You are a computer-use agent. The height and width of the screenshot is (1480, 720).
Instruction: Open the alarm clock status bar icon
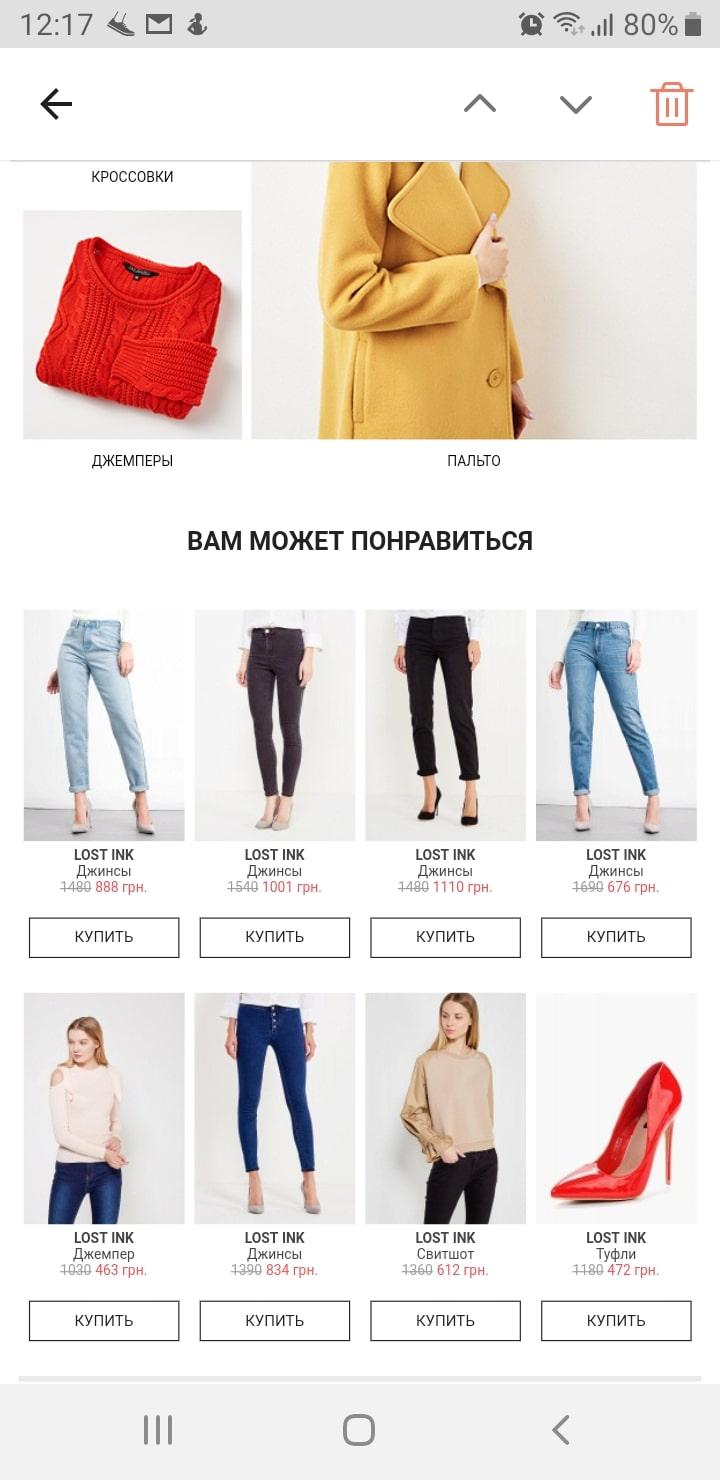coord(531,24)
